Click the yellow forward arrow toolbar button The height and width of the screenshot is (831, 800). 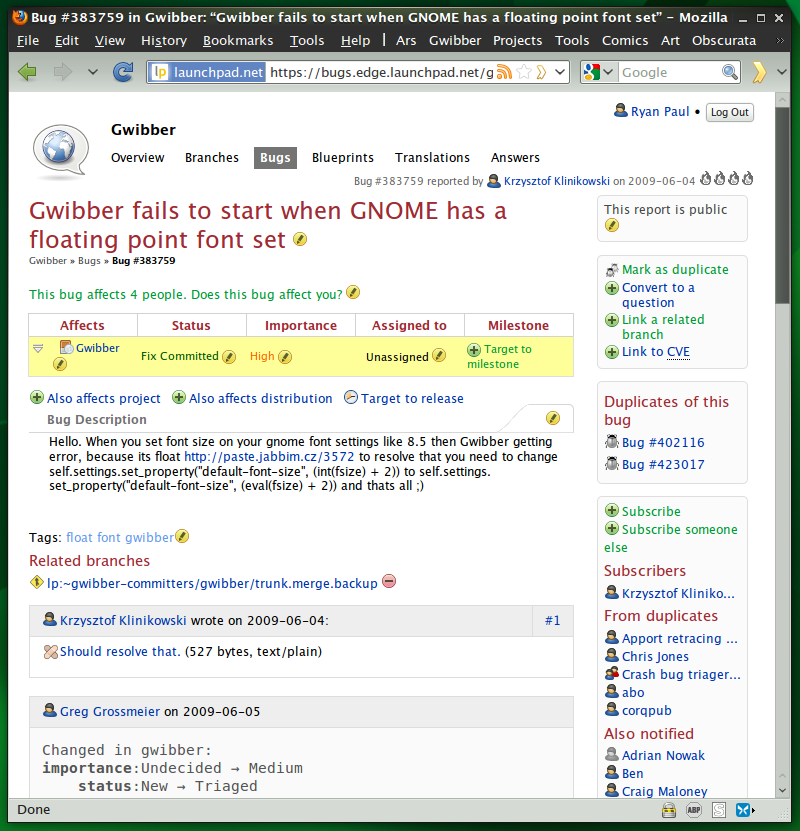point(759,72)
